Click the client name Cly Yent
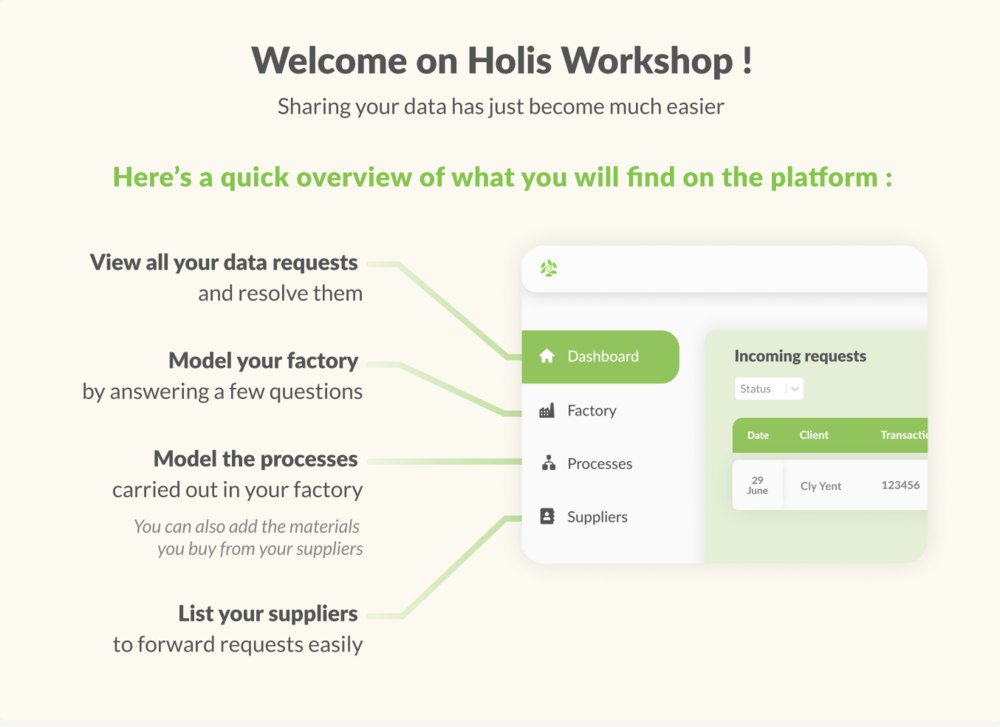Screen dimensions: 1000x727 [x=821, y=486]
